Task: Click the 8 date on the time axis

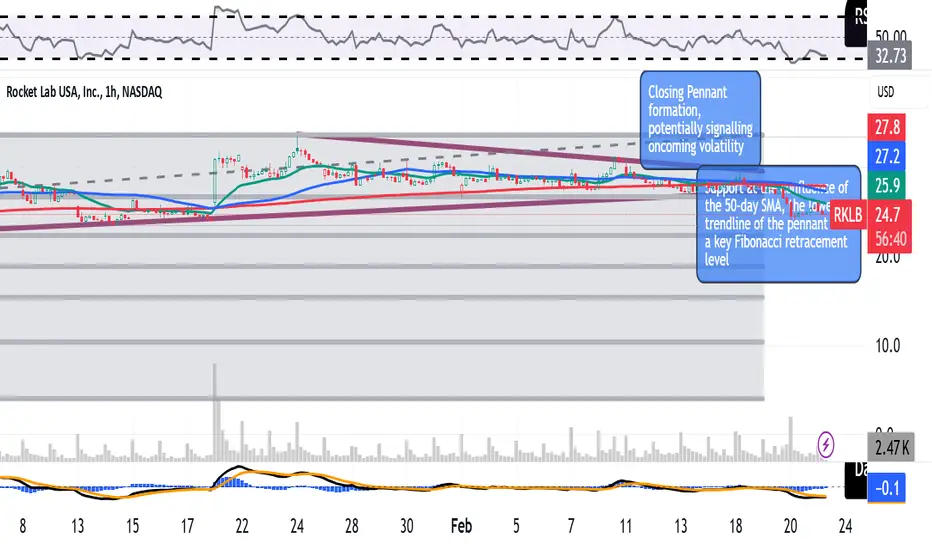Action: pyautogui.click(x=23, y=526)
